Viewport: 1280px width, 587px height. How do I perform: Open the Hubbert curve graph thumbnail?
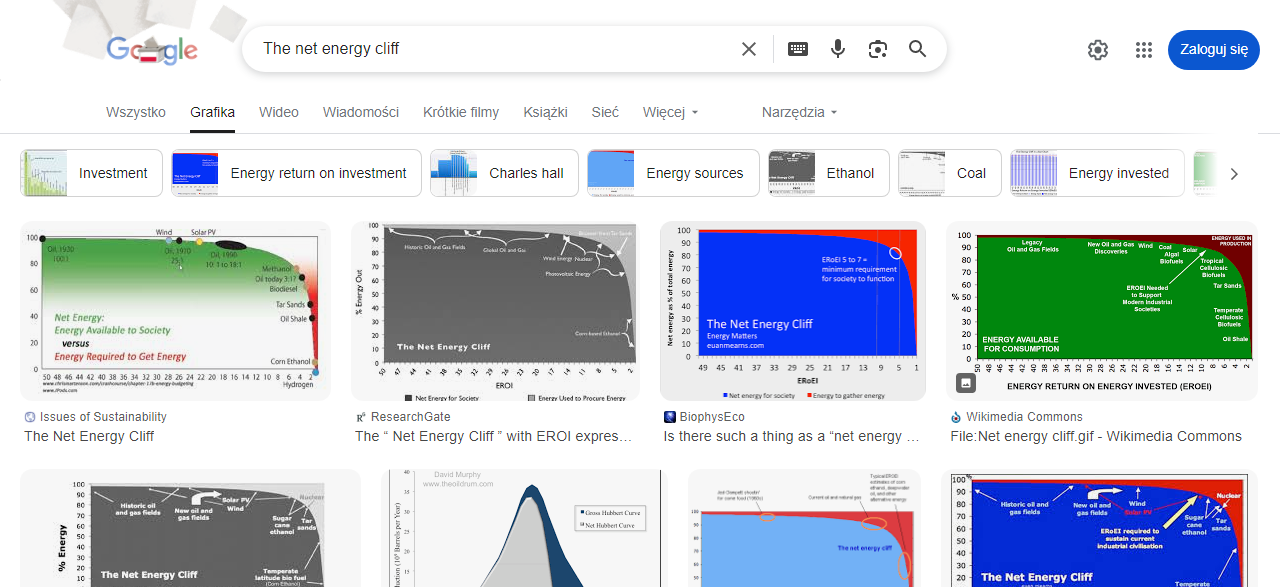pos(525,528)
